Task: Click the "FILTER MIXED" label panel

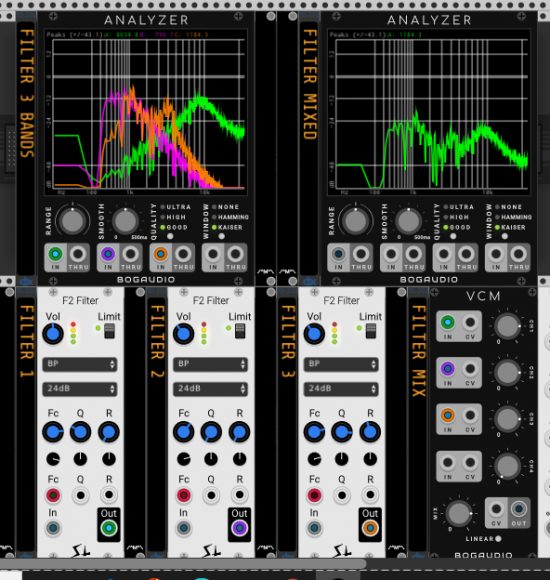Action: tap(310, 148)
